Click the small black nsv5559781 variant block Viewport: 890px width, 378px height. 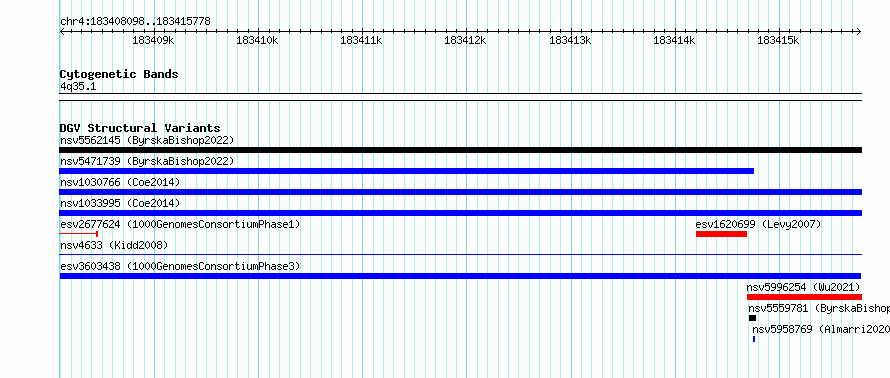(753, 318)
